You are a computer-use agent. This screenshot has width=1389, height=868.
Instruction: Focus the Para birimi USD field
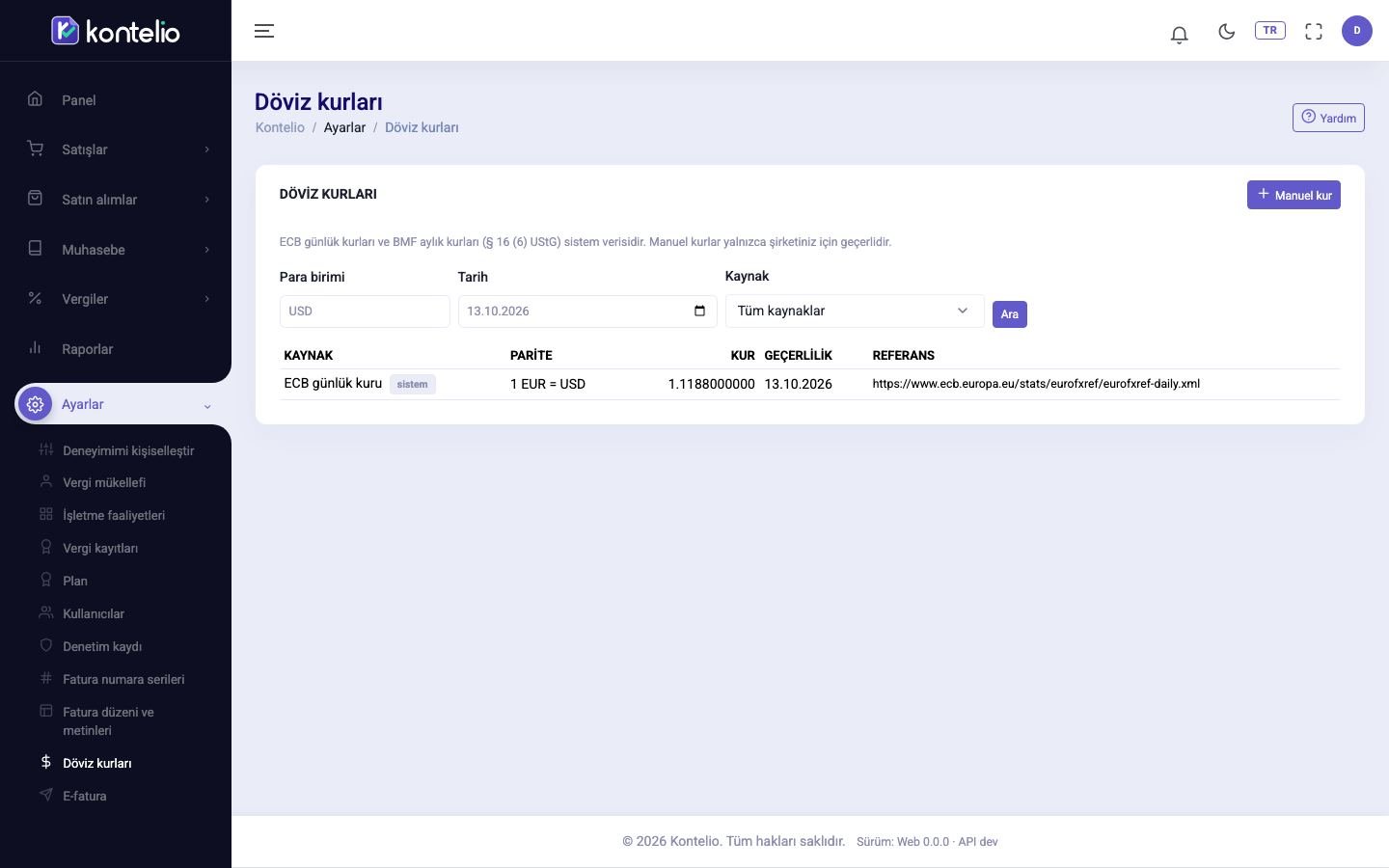click(x=365, y=312)
